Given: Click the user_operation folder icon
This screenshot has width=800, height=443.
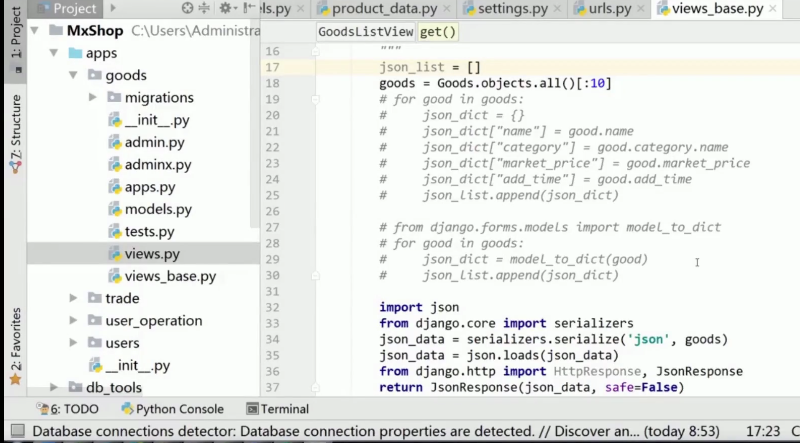Looking at the screenshot, I should tap(94, 321).
